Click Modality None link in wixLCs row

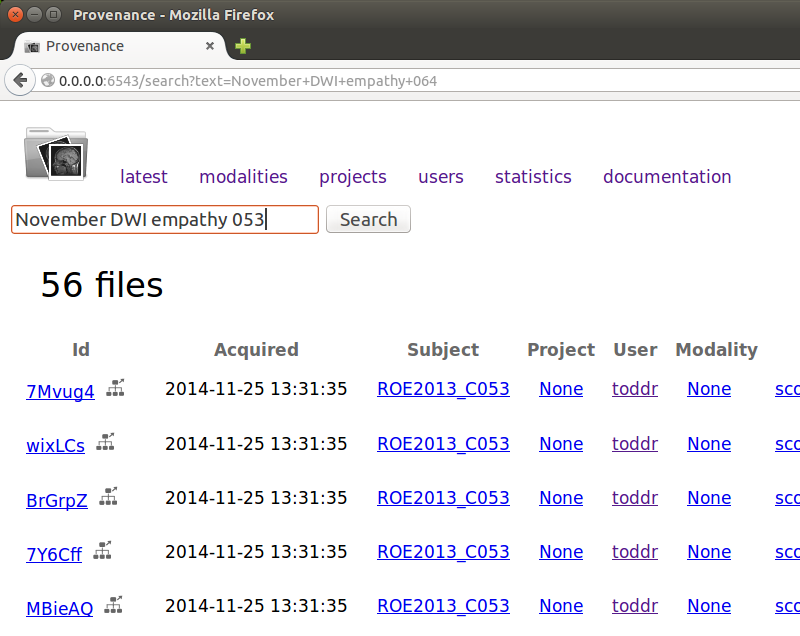click(x=709, y=444)
